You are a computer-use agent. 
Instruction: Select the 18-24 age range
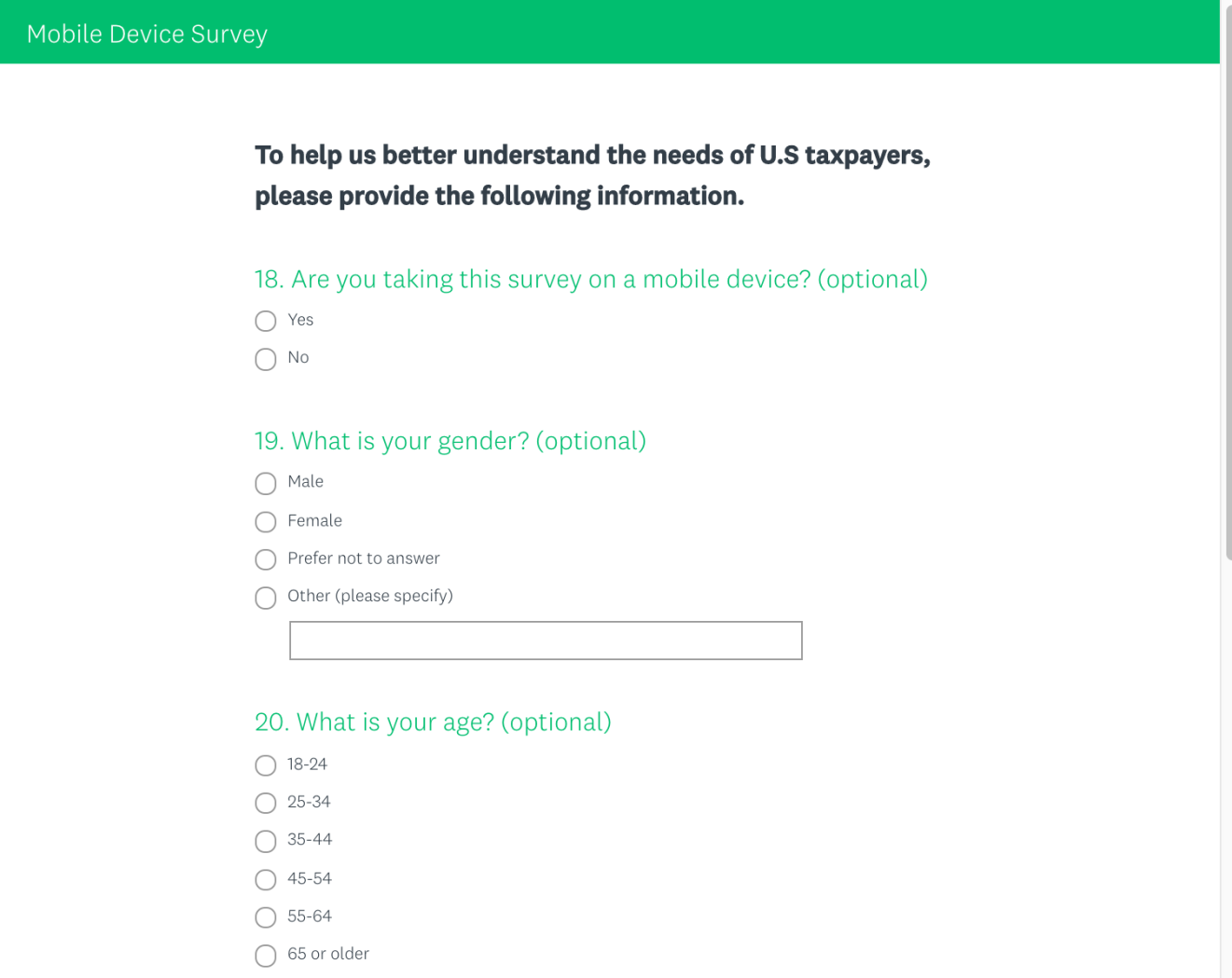click(x=266, y=765)
